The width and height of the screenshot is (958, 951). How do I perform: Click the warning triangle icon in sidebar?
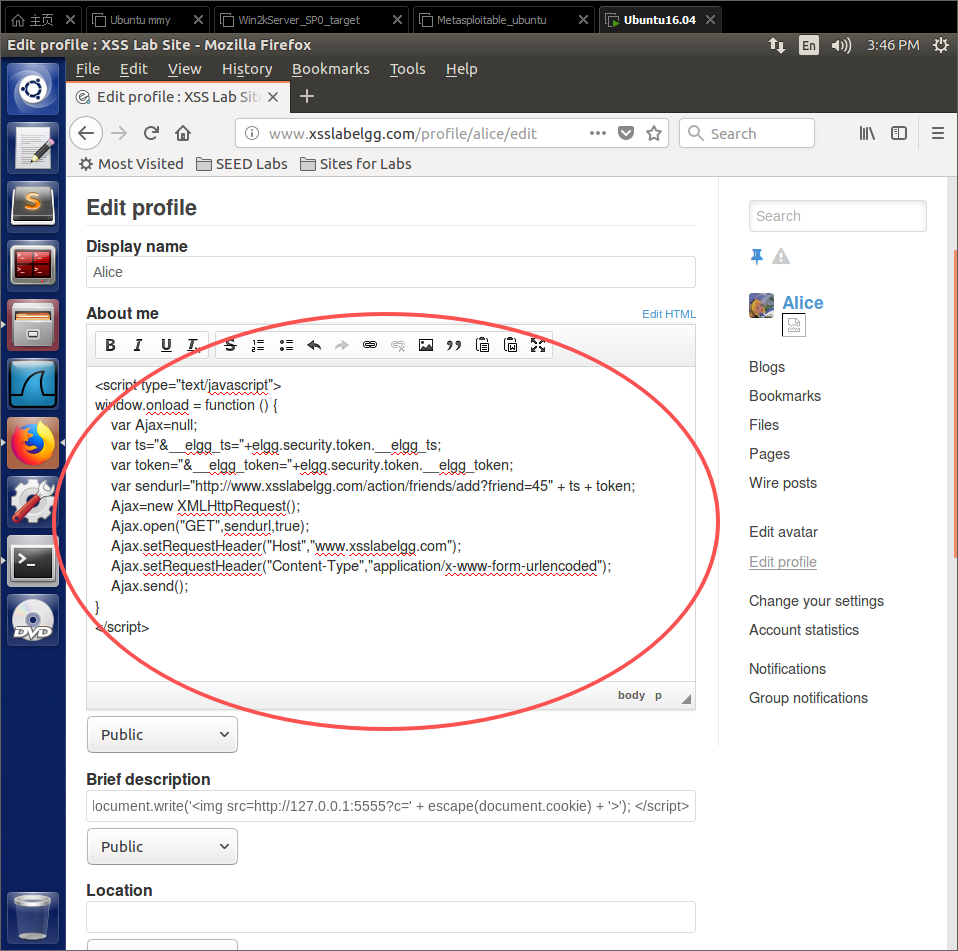(x=781, y=257)
